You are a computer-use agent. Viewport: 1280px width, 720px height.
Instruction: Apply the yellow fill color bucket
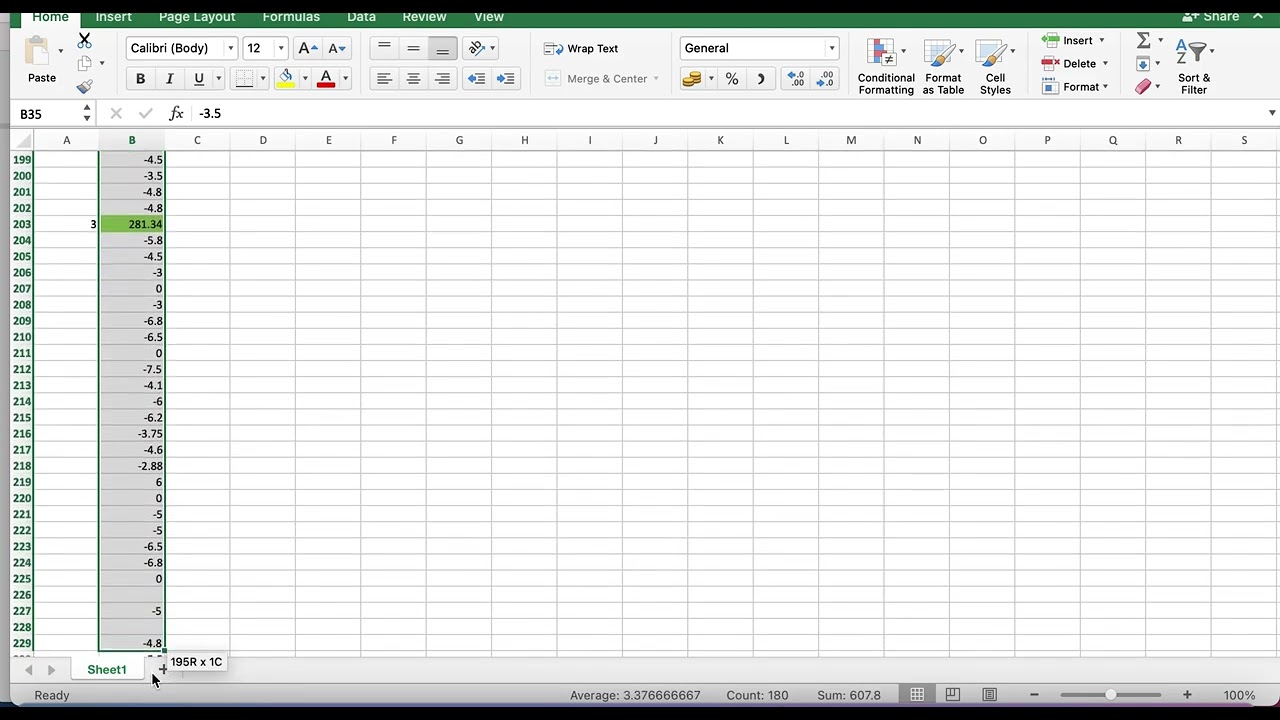(286, 79)
